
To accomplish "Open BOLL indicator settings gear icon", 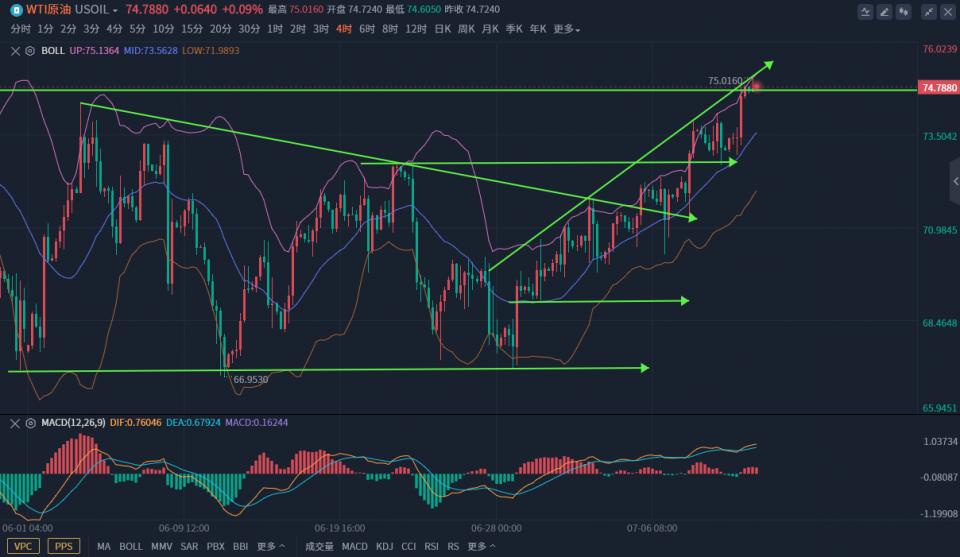I will click(30, 51).
